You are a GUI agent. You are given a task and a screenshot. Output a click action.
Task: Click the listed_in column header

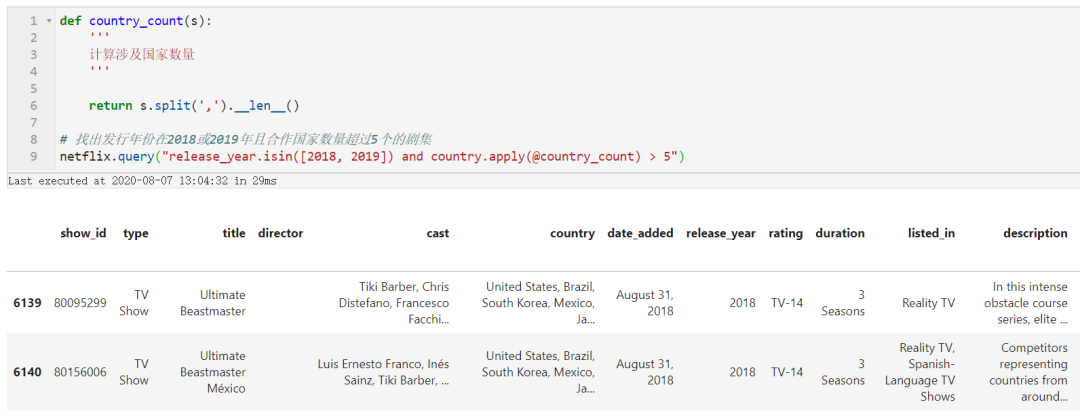coord(931,233)
